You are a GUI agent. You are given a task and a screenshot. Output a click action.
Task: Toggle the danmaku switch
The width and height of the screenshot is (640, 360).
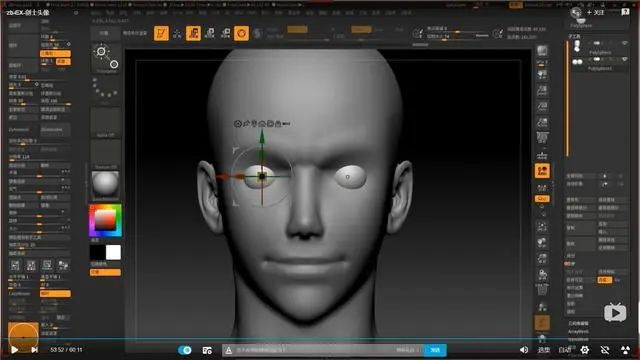[x=185, y=350]
